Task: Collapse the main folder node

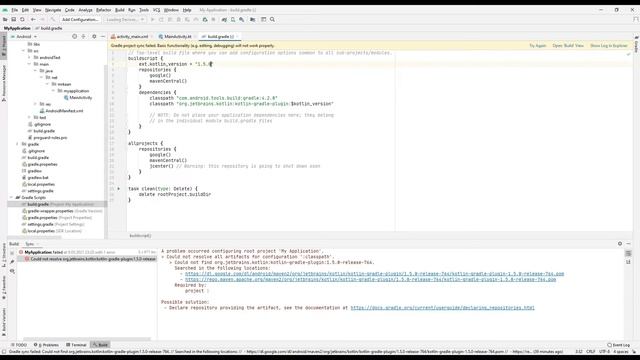Action: (29, 64)
